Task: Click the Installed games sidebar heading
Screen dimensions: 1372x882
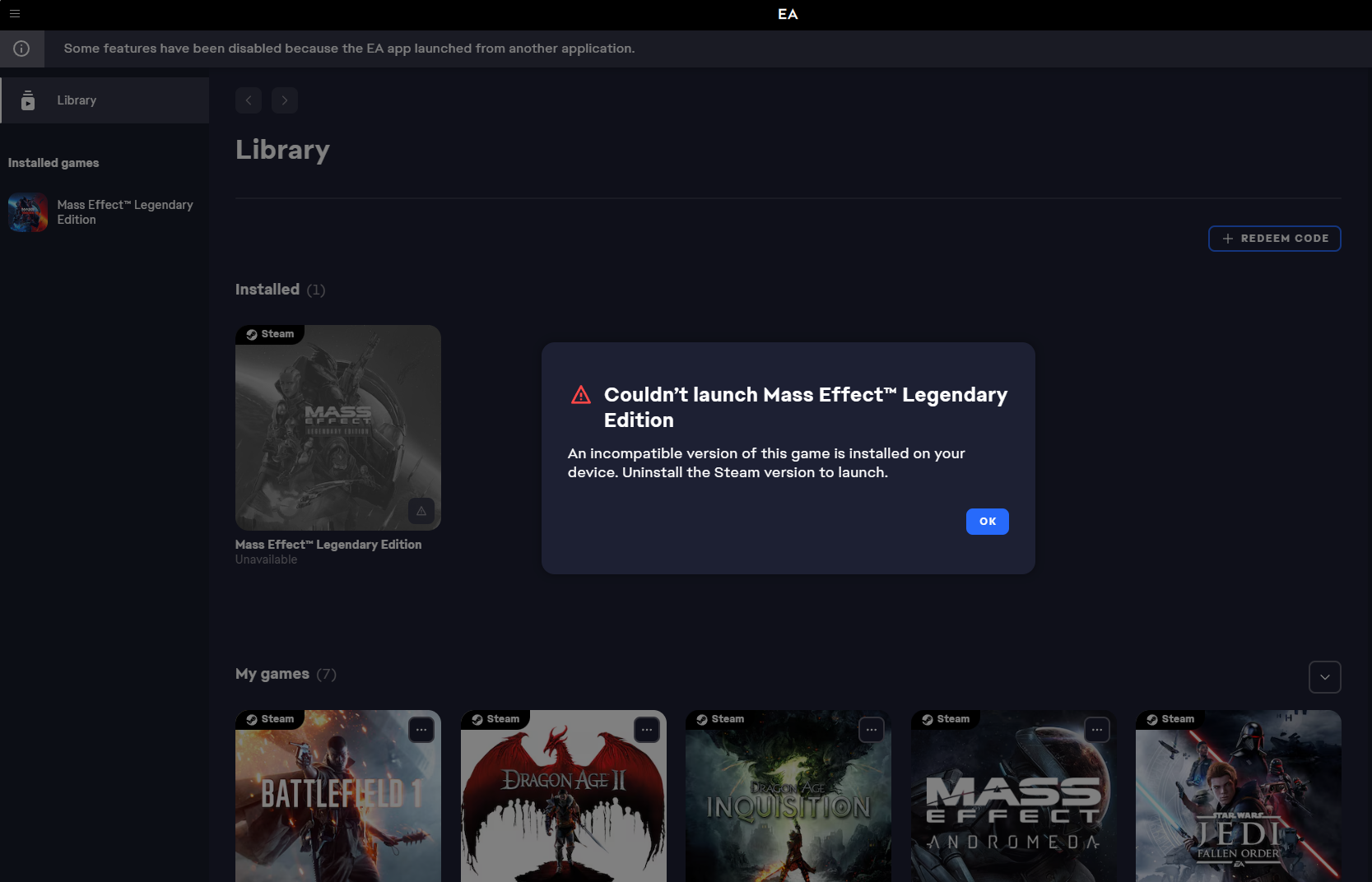Action: click(x=53, y=163)
